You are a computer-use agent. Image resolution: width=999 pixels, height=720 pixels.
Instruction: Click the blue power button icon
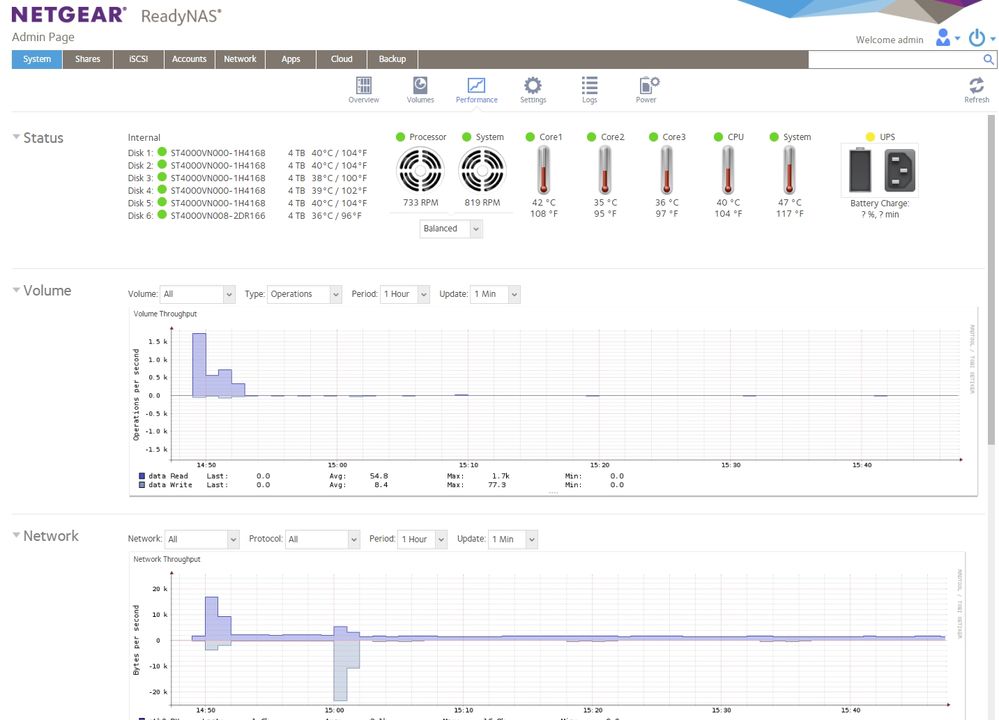click(977, 38)
